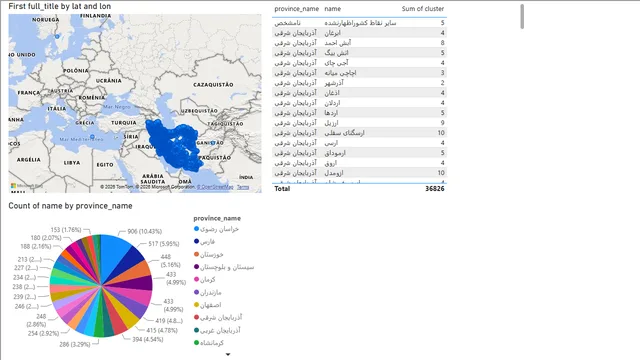The image size is (640, 360).
Task: Sort by the Sum of cluster header
Action: click(x=422, y=9)
